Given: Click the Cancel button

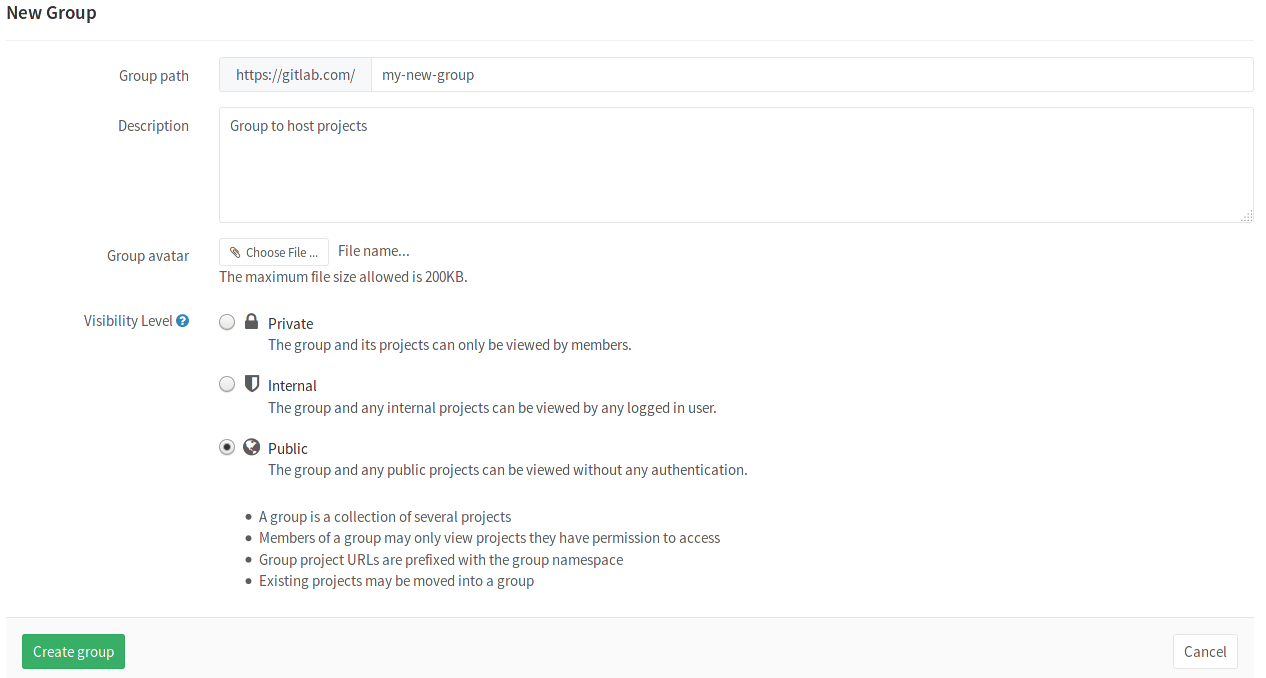Looking at the screenshot, I should tap(1205, 651).
